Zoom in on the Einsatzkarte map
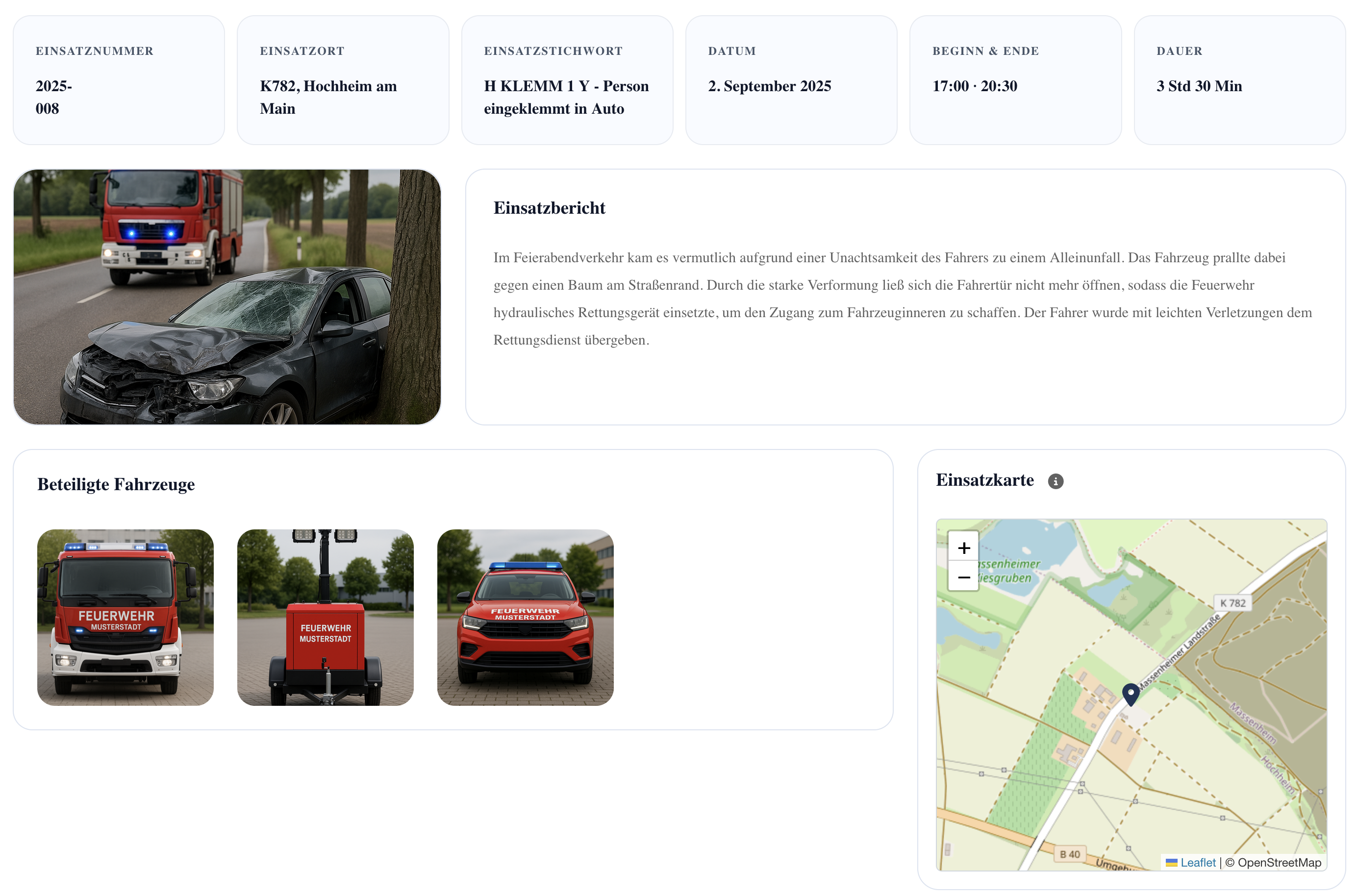 (964, 548)
